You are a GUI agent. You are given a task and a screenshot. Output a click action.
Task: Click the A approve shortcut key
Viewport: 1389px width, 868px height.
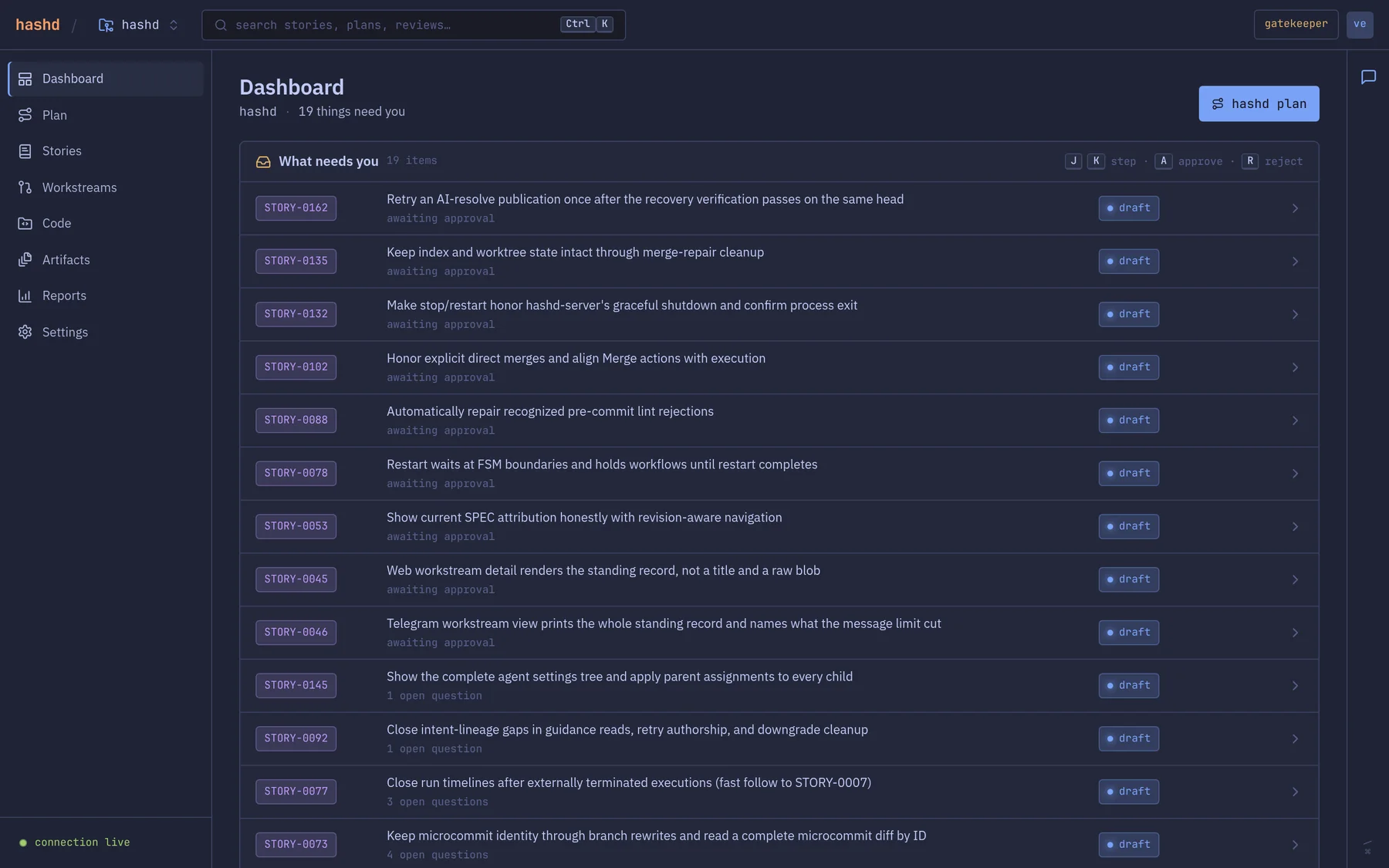(x=1163, y=161)
